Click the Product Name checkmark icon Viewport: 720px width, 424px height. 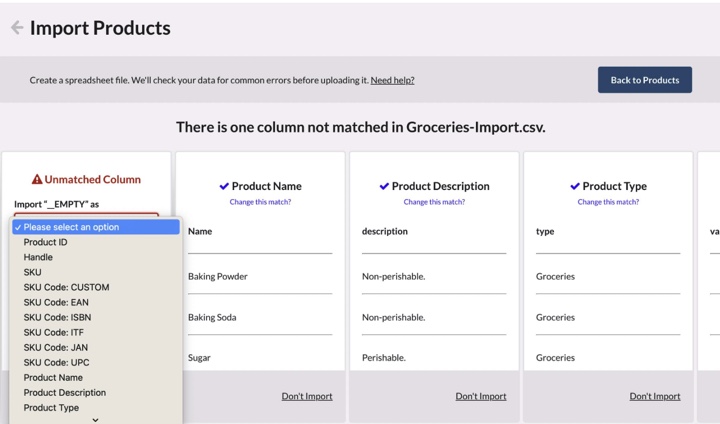224,186
